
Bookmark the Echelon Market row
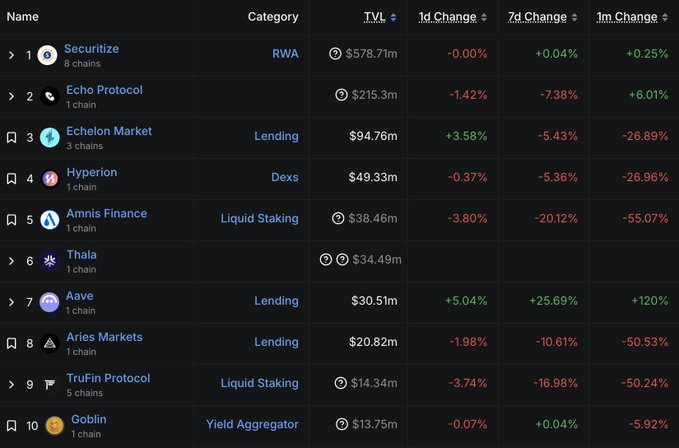click(12, 137)
